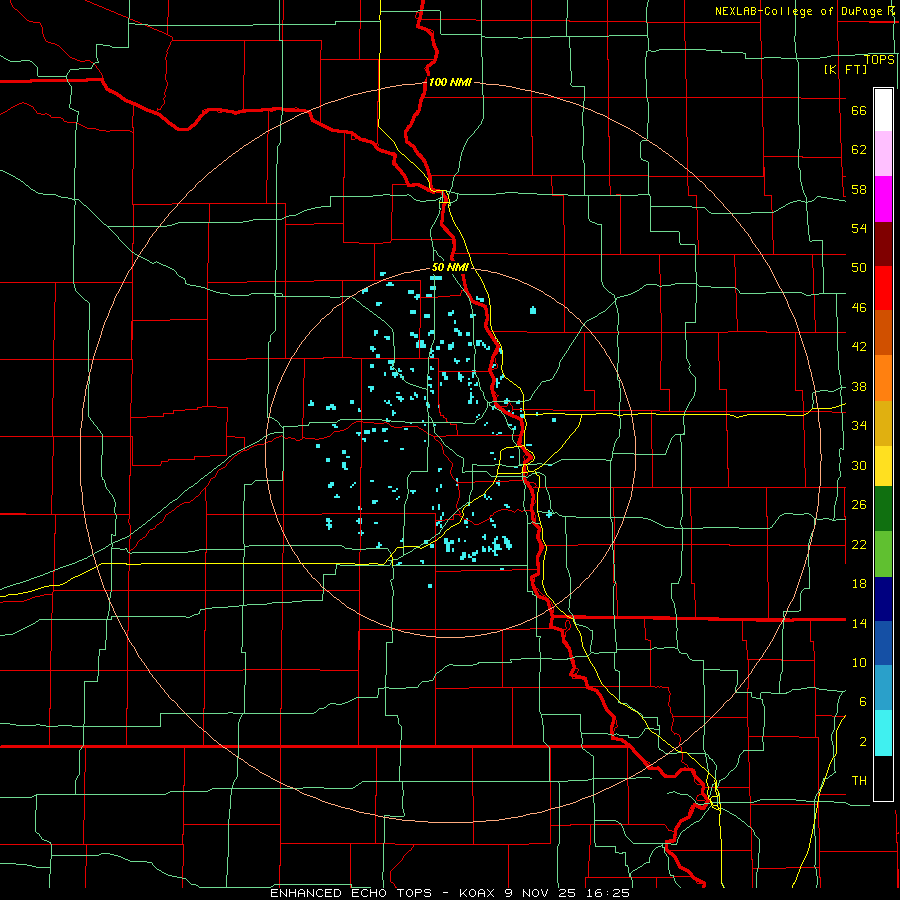The height and width of the screenshot is (900, 900).
Task: Click the orange swatch above 38
Action: (883, 378)
